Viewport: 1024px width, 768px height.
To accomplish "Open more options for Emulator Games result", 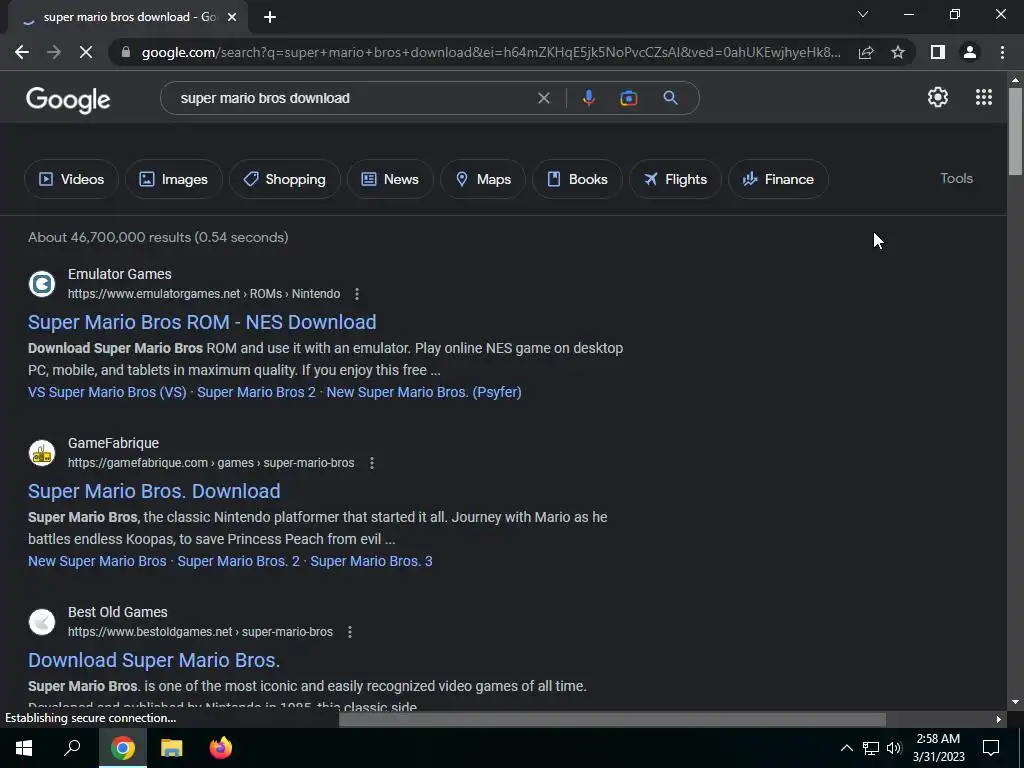I will [x=357, y=294].
